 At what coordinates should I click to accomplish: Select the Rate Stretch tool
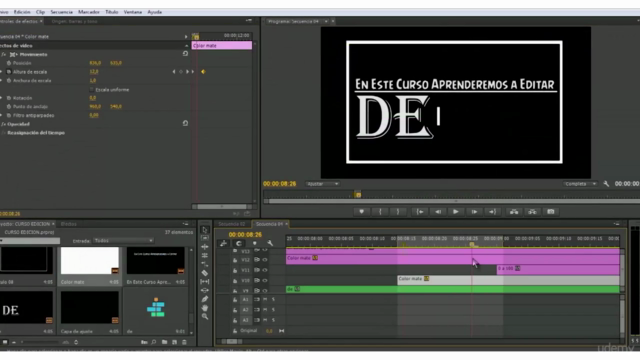[205, 264]
